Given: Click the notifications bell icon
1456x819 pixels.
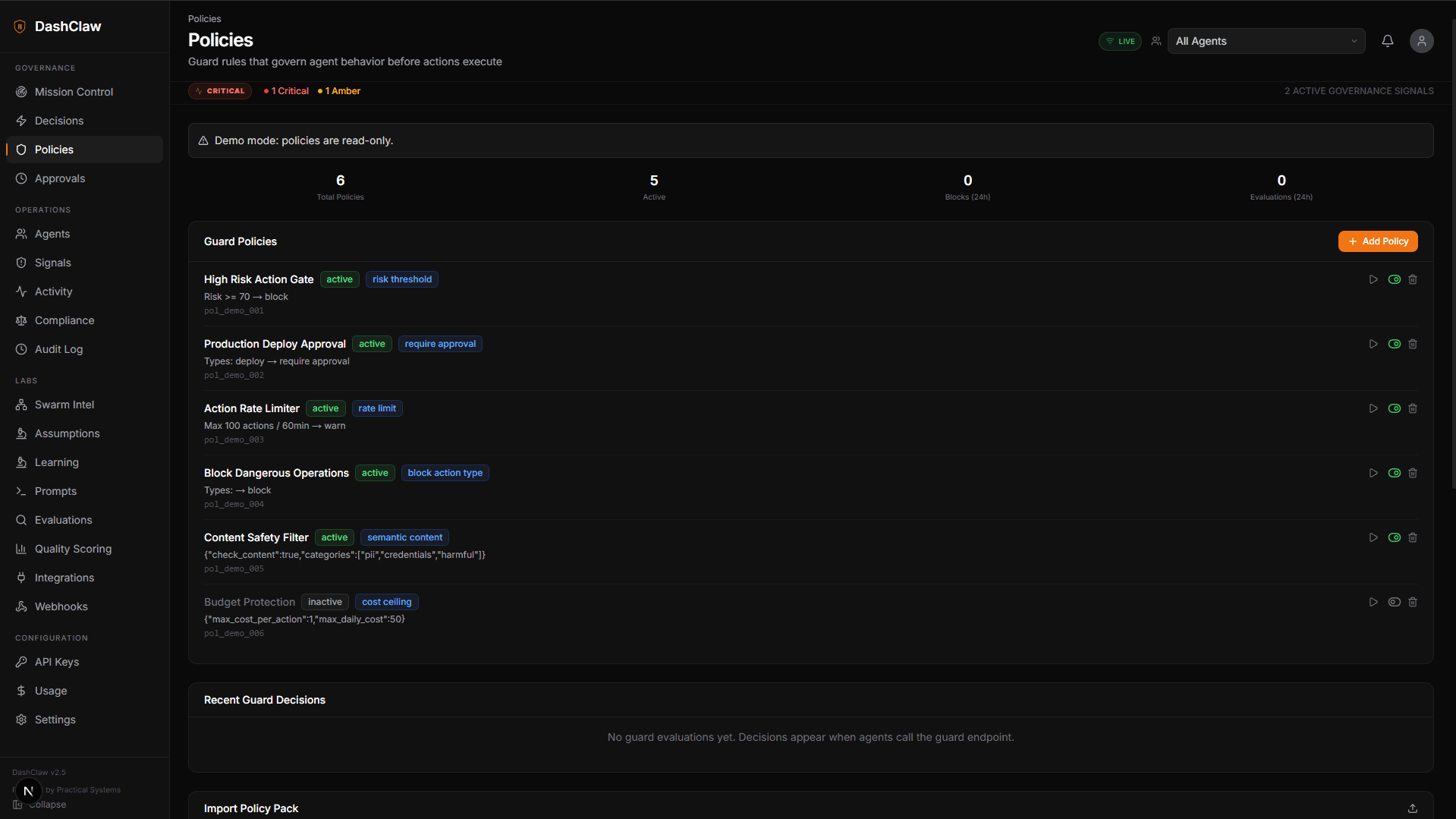Looking at the screenshot, I should pos(1388,41).
